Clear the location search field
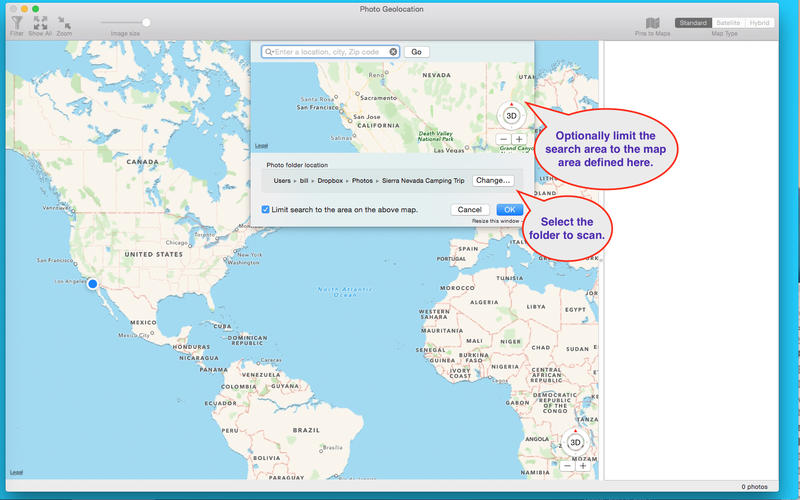The width and height of the screenshot is (800, 500). coord(393,52)
